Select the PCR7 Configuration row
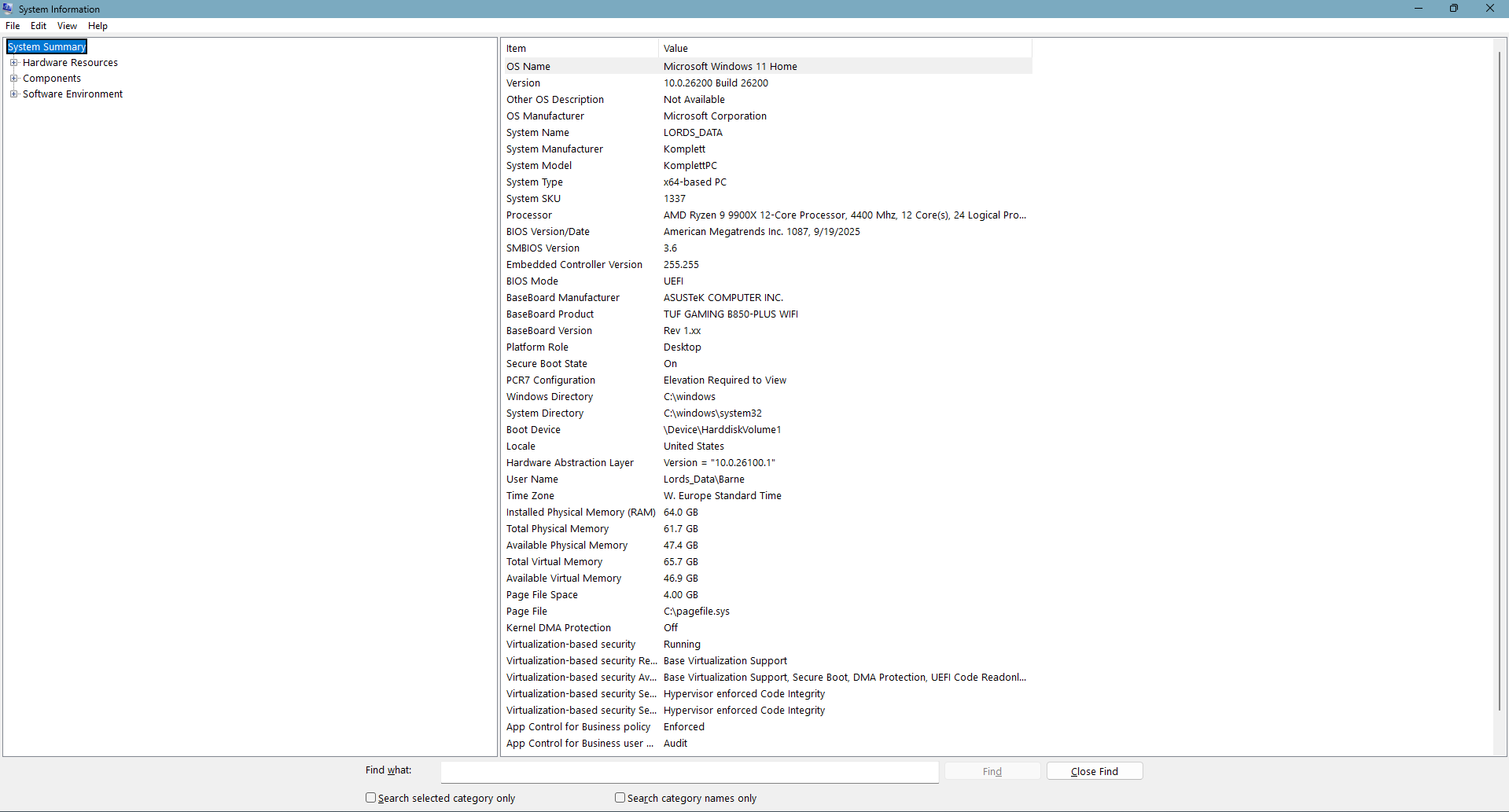Screen dimensions: 1509x812 [x=768, y=380]
